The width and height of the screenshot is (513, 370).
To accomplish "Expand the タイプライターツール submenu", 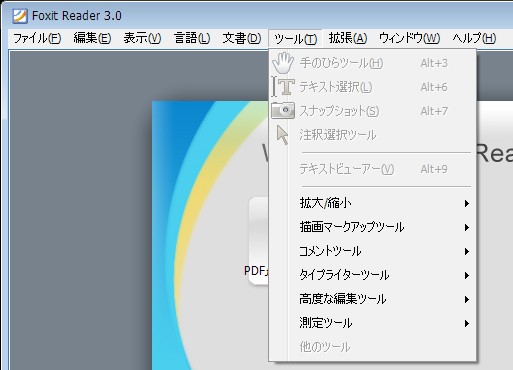I will click(372, 275).
